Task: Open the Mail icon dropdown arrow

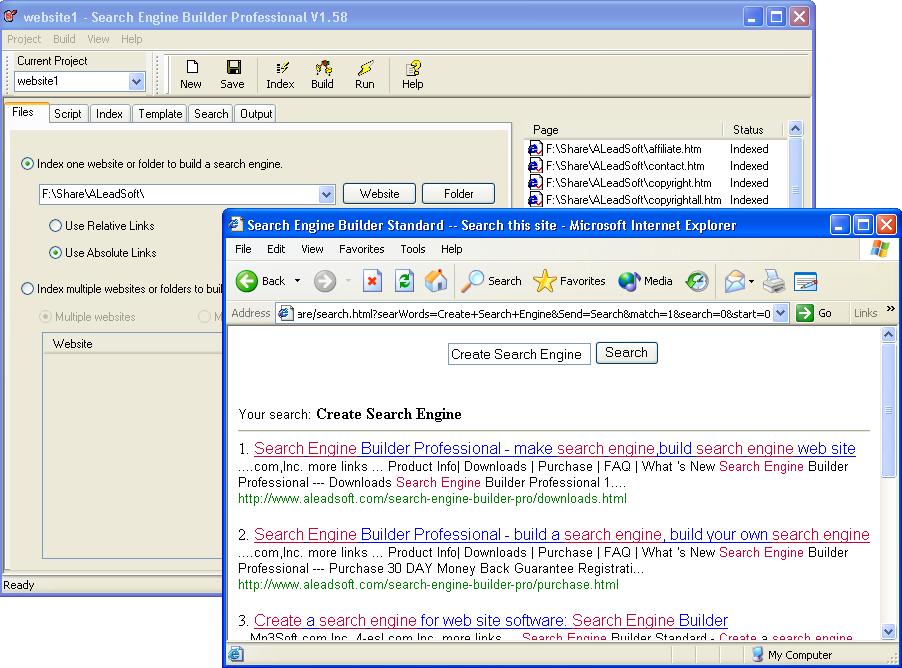Action: [751, 282]
